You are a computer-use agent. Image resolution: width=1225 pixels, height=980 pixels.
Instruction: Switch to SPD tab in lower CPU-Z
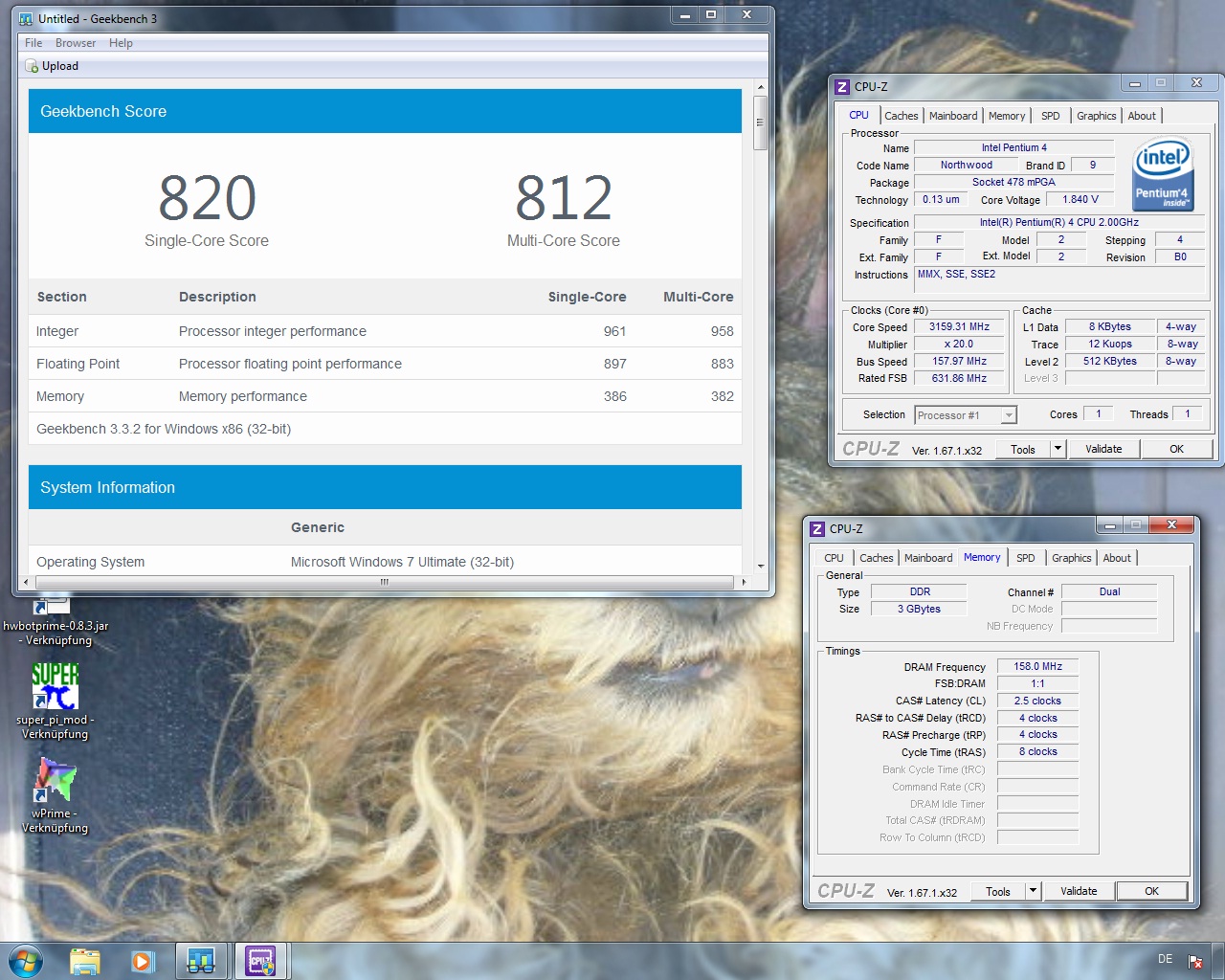coord(1026,558)
